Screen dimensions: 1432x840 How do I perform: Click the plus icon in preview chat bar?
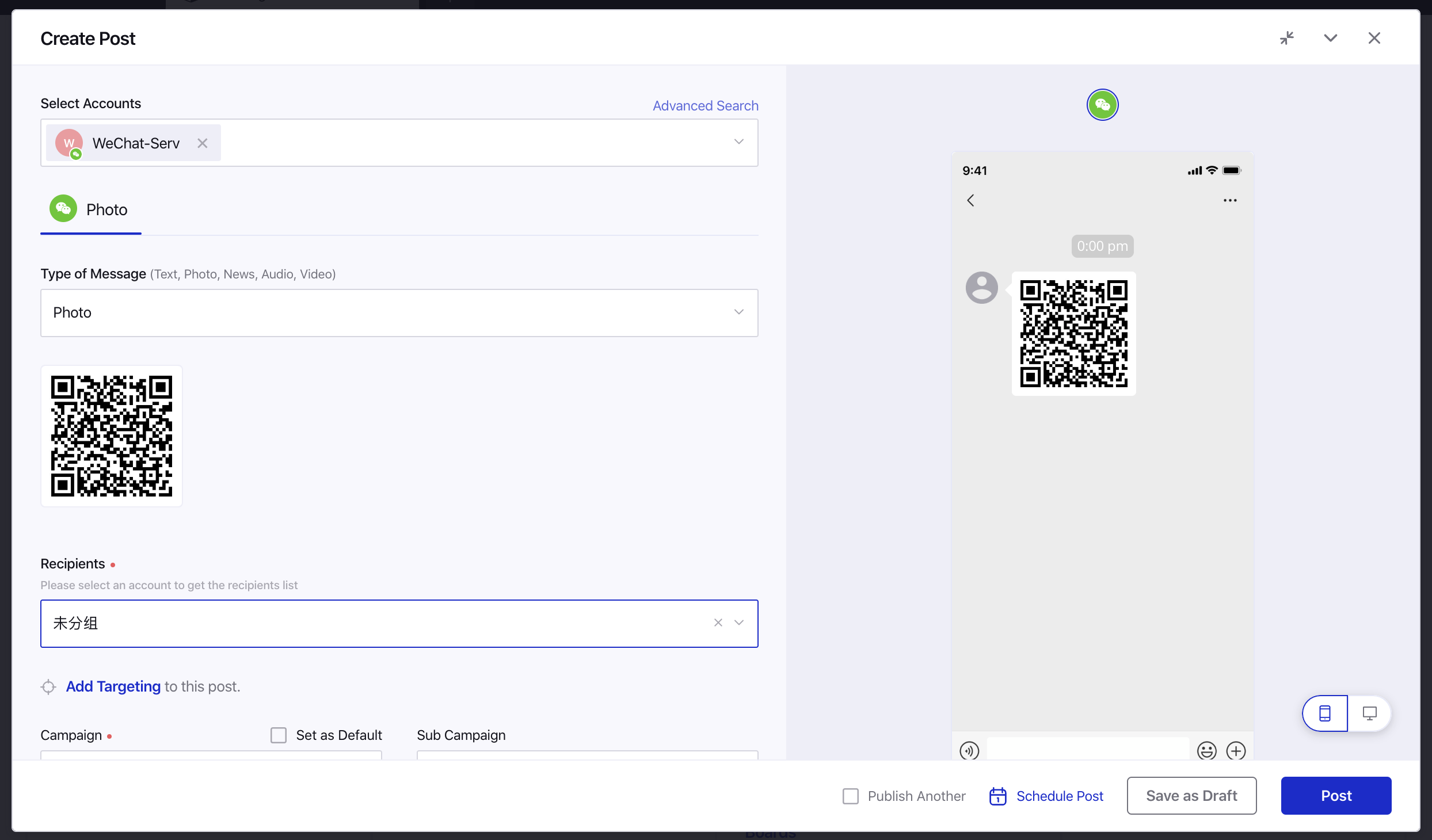pos(1236,751)
